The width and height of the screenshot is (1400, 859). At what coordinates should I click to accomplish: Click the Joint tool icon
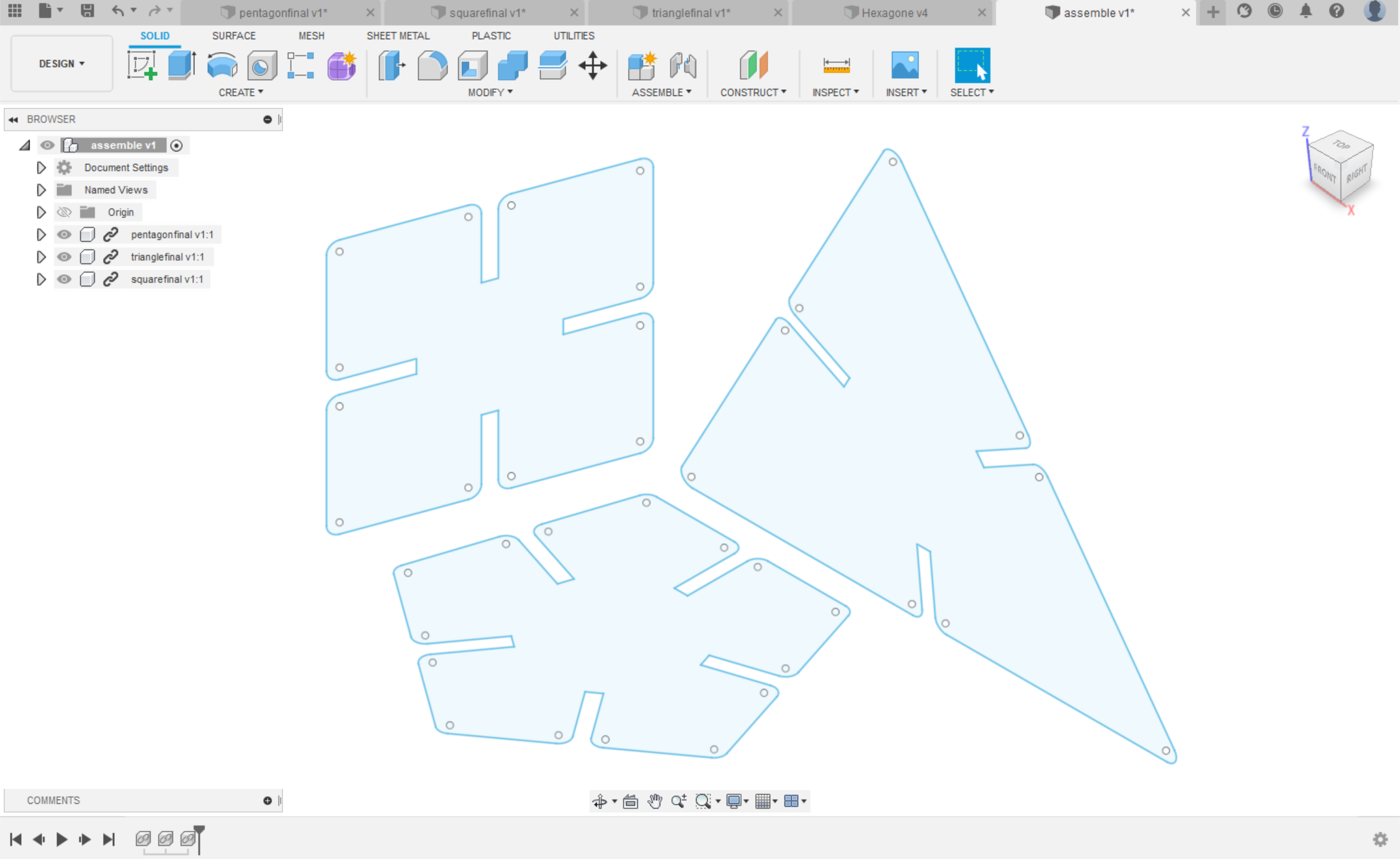pyautogui.click(x=683, y=66)
